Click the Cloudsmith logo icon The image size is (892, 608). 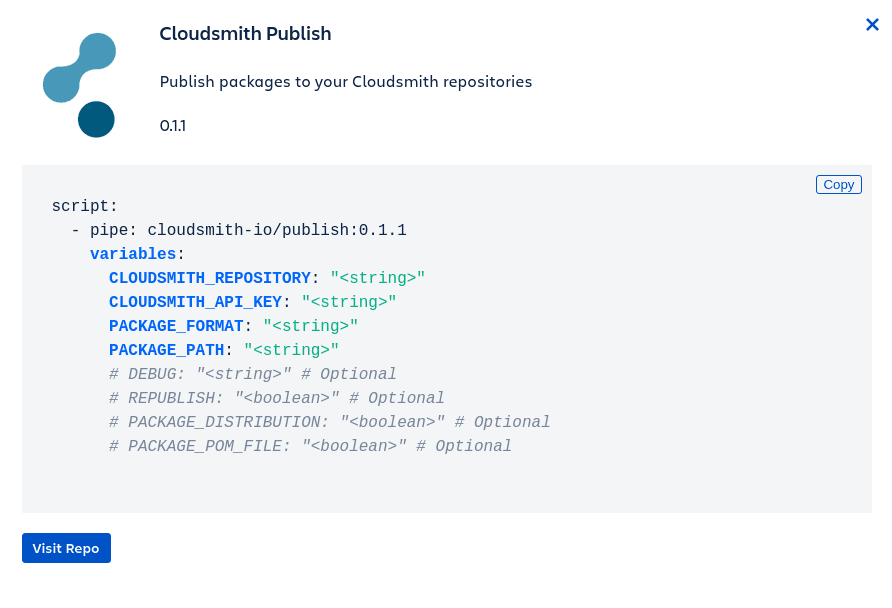(x=80, y=85)
